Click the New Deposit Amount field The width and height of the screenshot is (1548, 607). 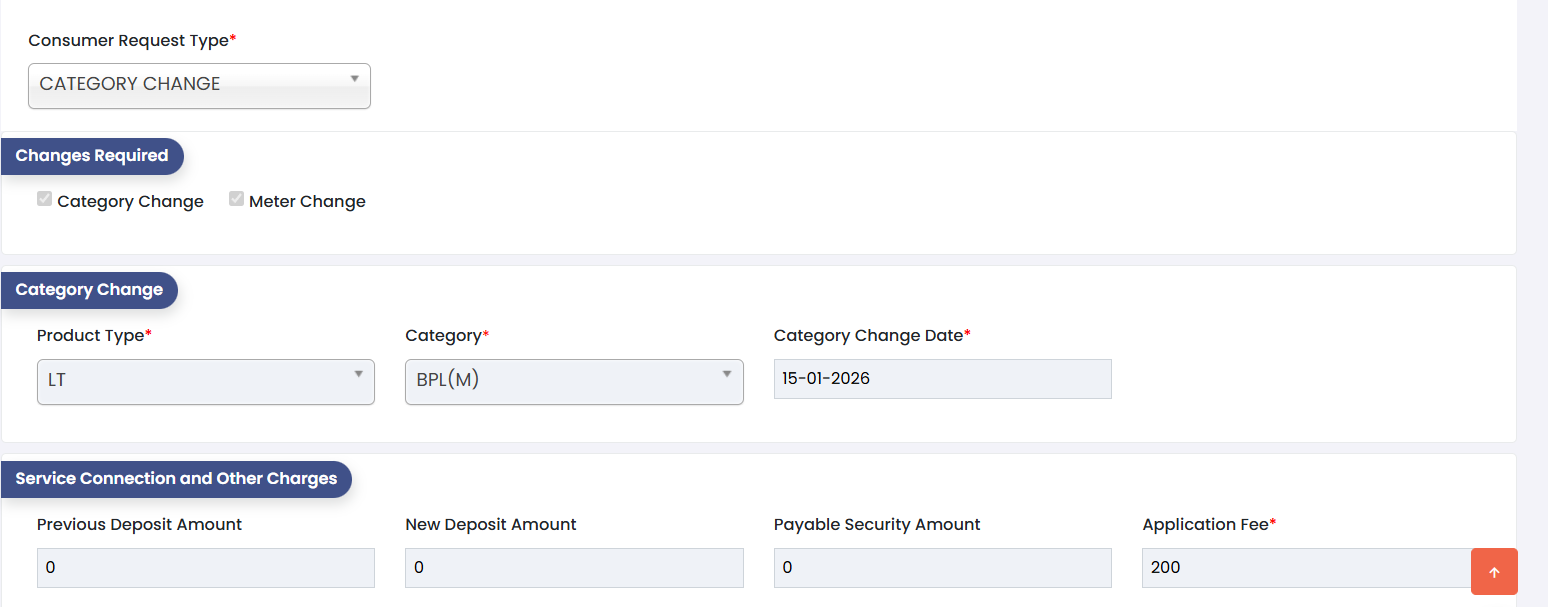pyautogui.click(x=573, y=567)
